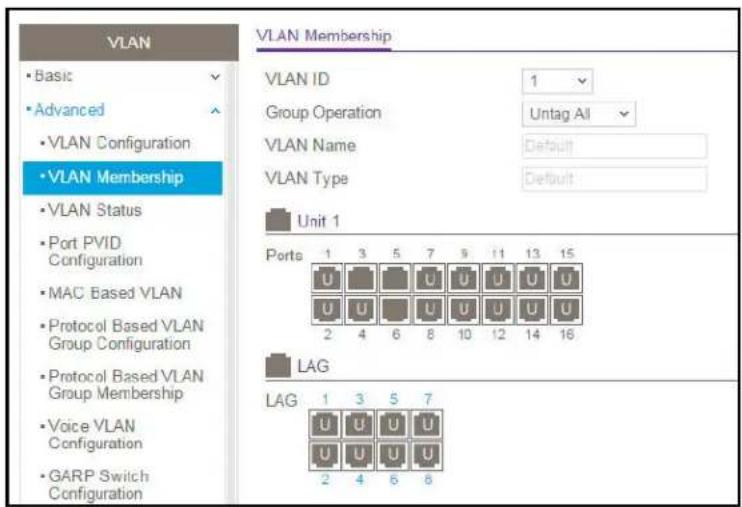Toggle Unit 1 port 10 membership
Viewport: 742px width, 507px height.
[x=464, y=310]
